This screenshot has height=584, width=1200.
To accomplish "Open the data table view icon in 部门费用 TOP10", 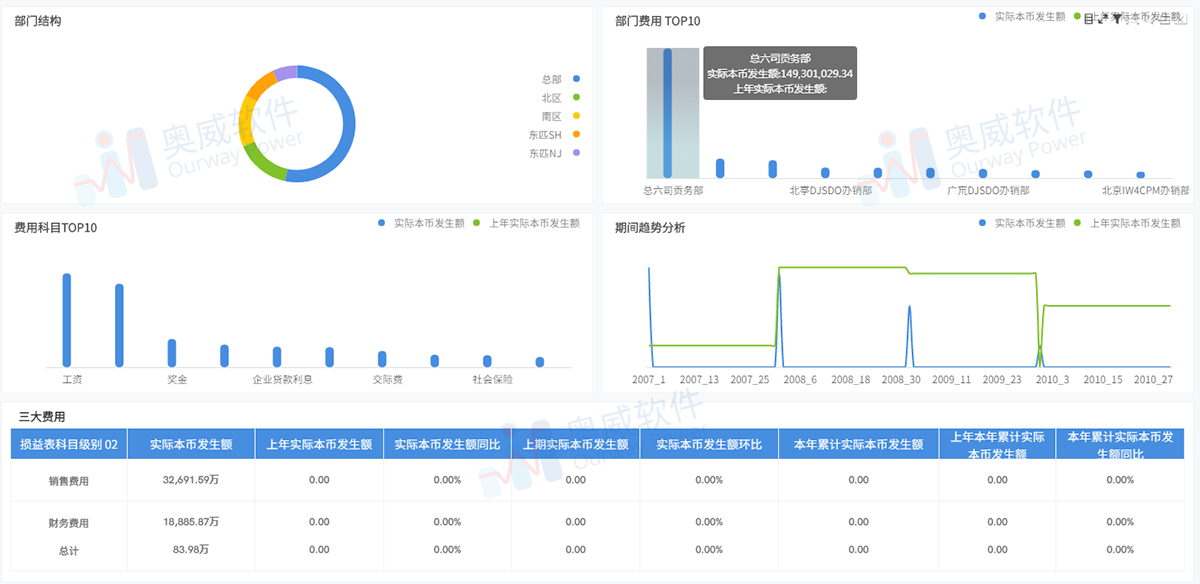I will (x=1088, y=19).
